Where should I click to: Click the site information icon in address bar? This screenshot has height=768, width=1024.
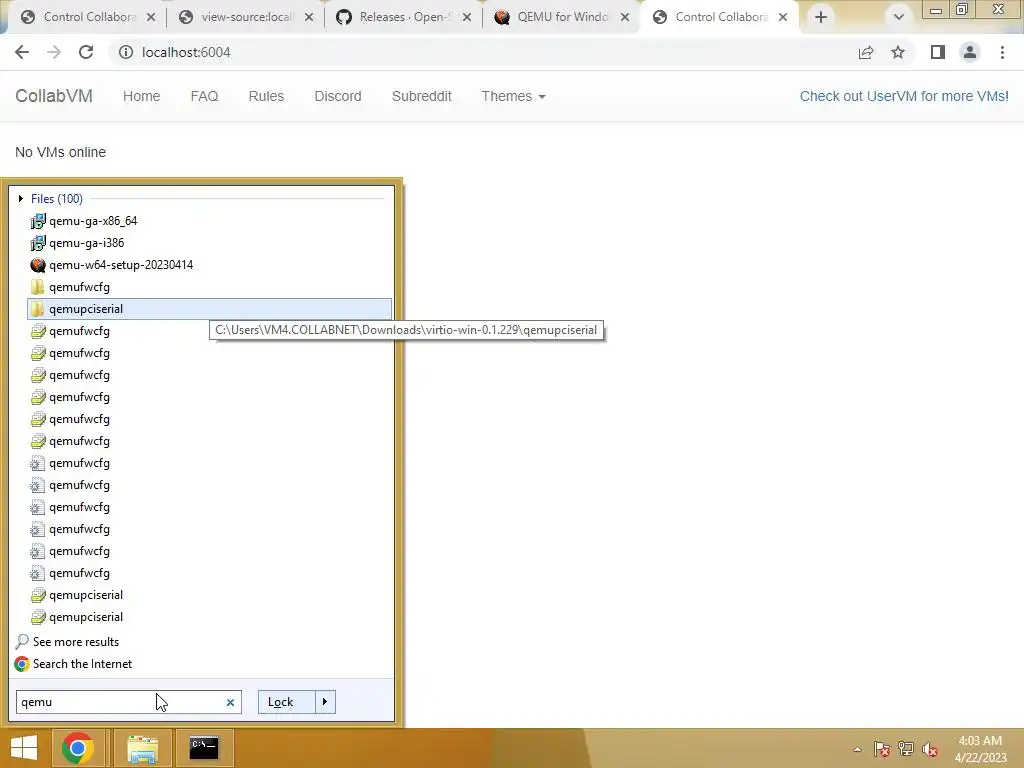click(125, 52)
